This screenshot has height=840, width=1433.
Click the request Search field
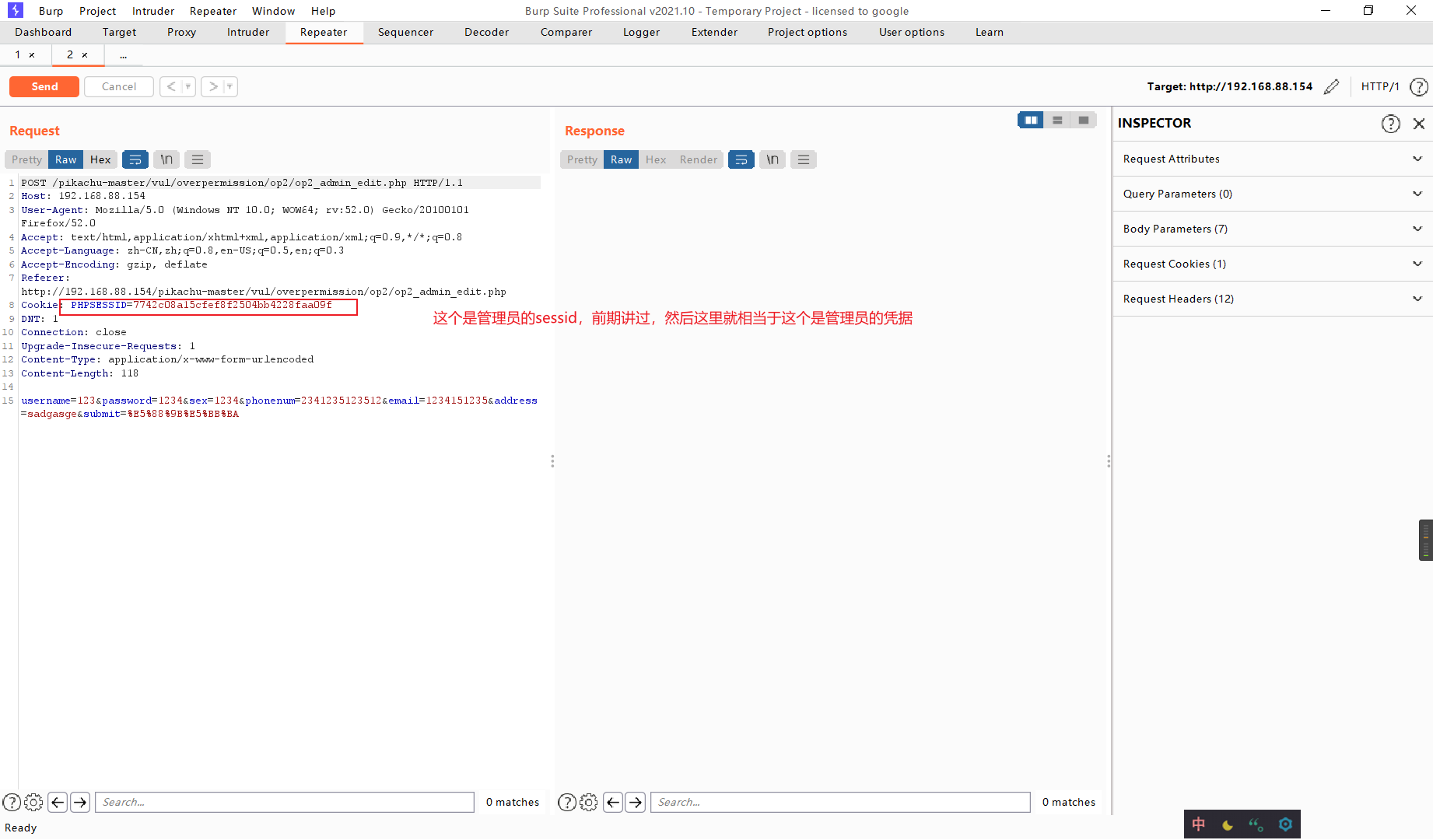285,802
